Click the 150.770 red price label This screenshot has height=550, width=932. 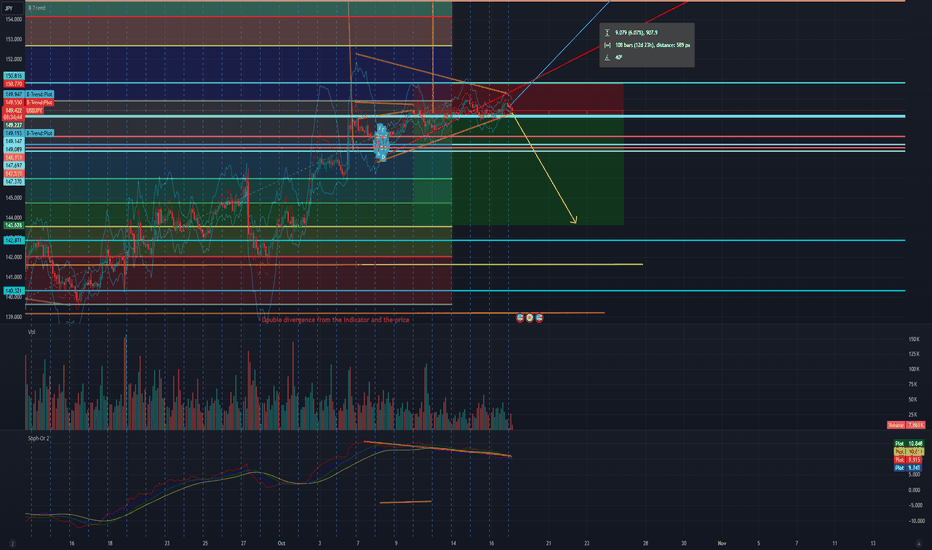[x=14, y=84]
